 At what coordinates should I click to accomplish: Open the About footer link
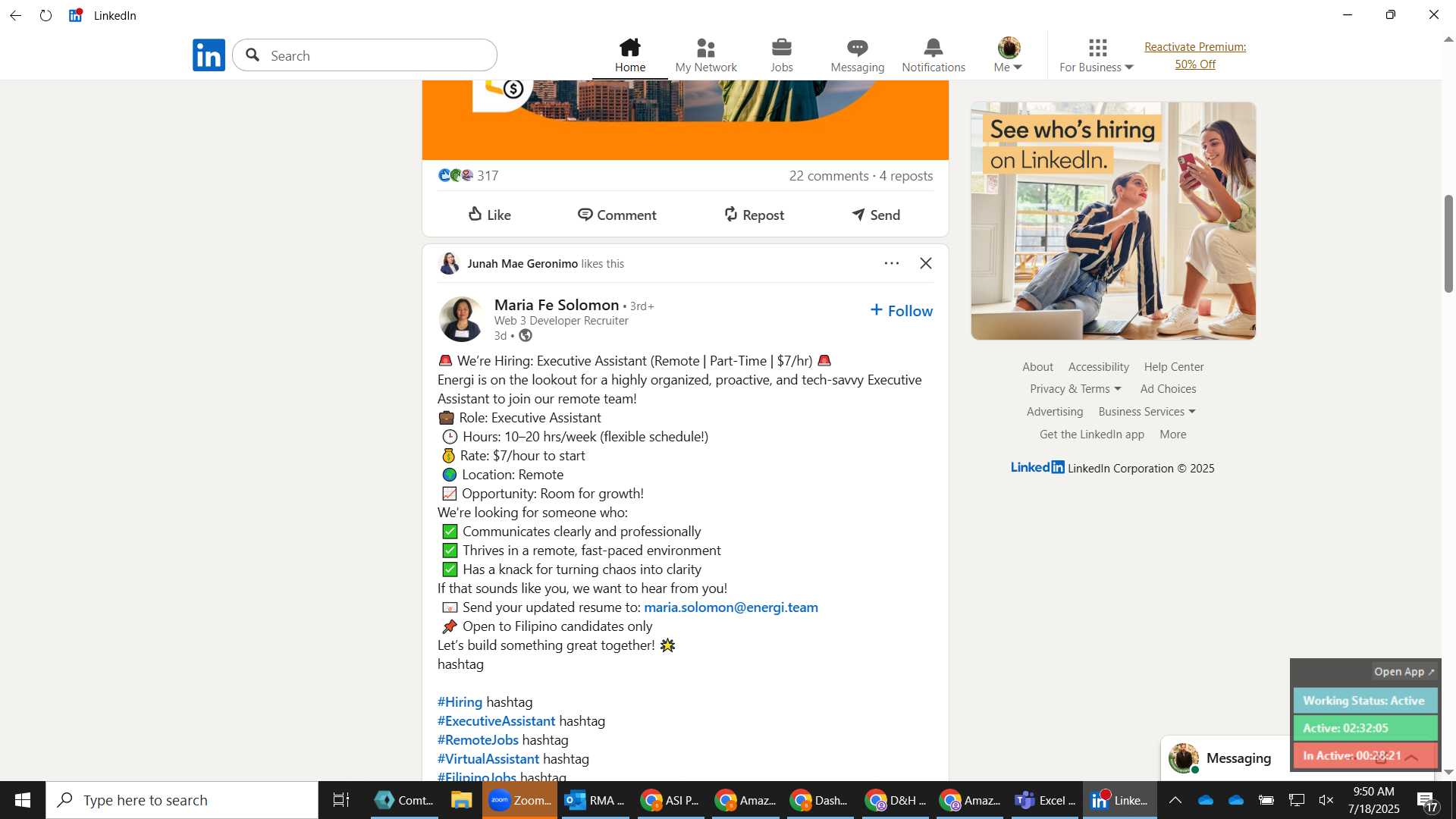tap(1037, 367)
